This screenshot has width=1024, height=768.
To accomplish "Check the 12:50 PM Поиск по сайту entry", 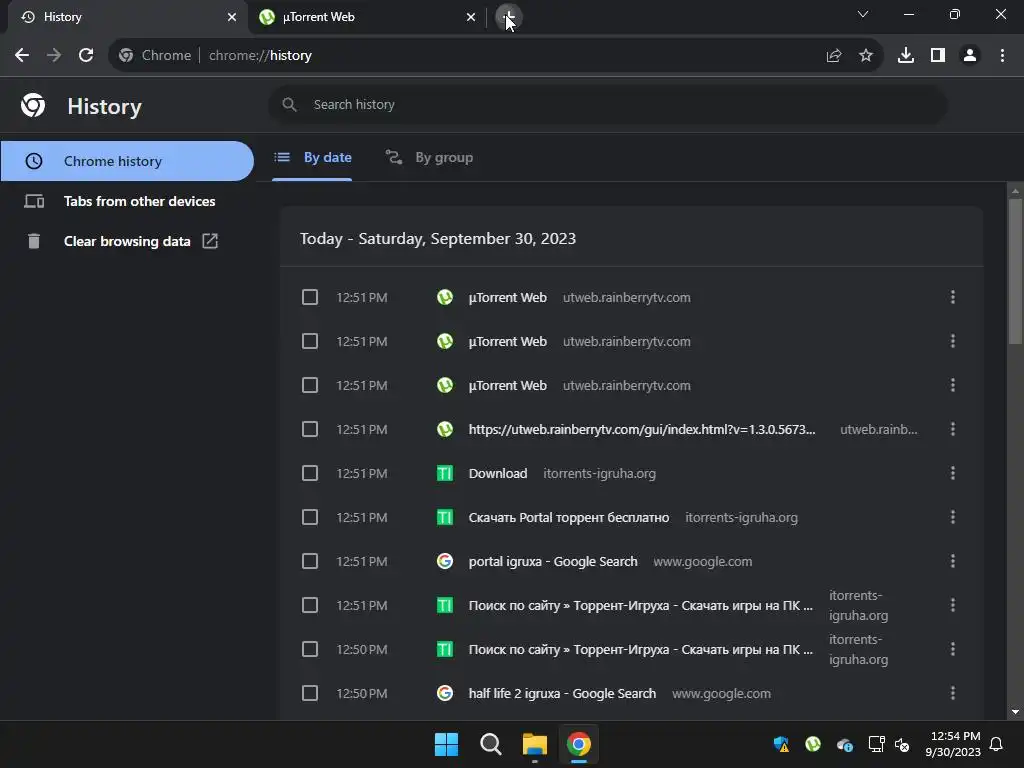I will (310, 649).
